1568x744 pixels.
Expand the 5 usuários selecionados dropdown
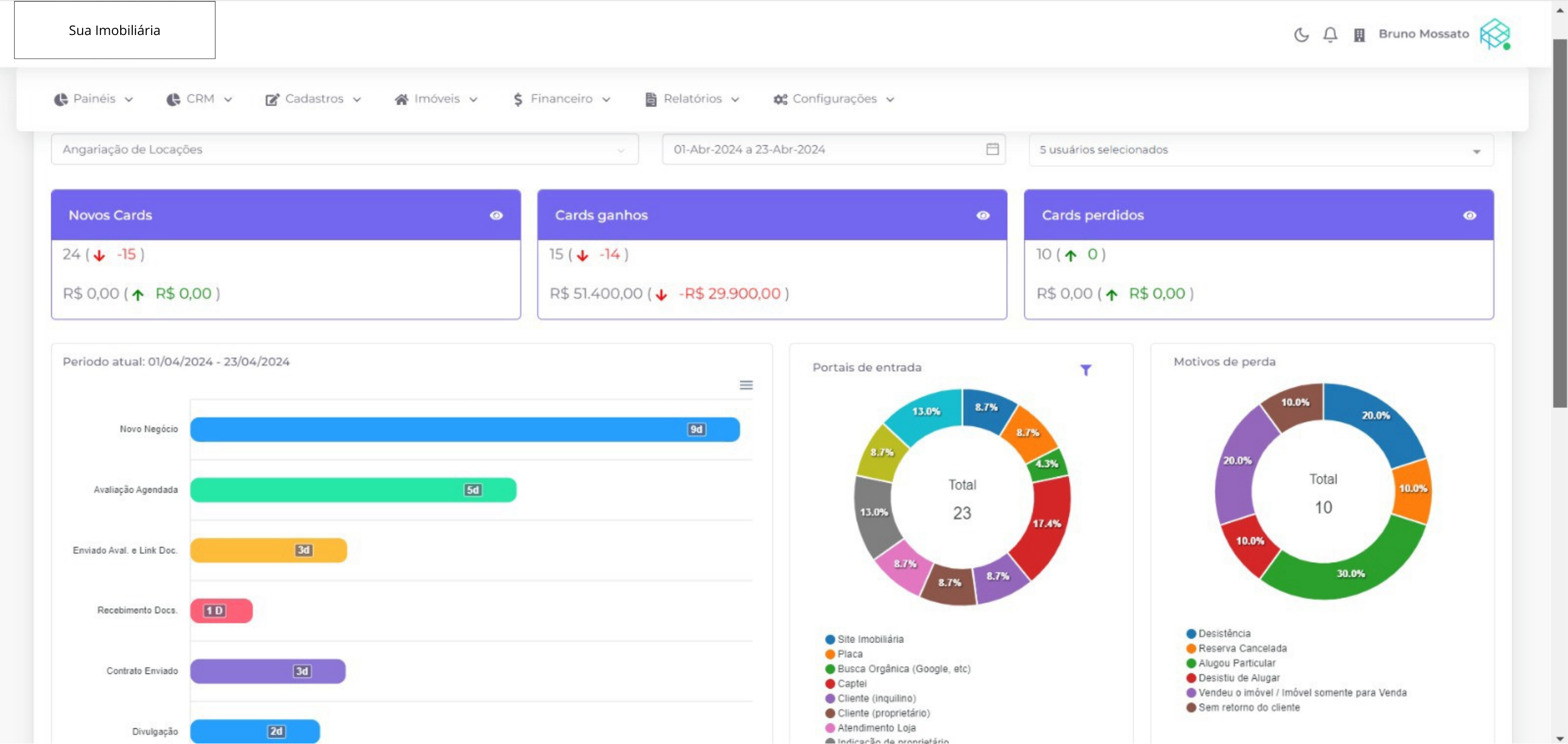pyautogui.click(x=1261, y=150)
